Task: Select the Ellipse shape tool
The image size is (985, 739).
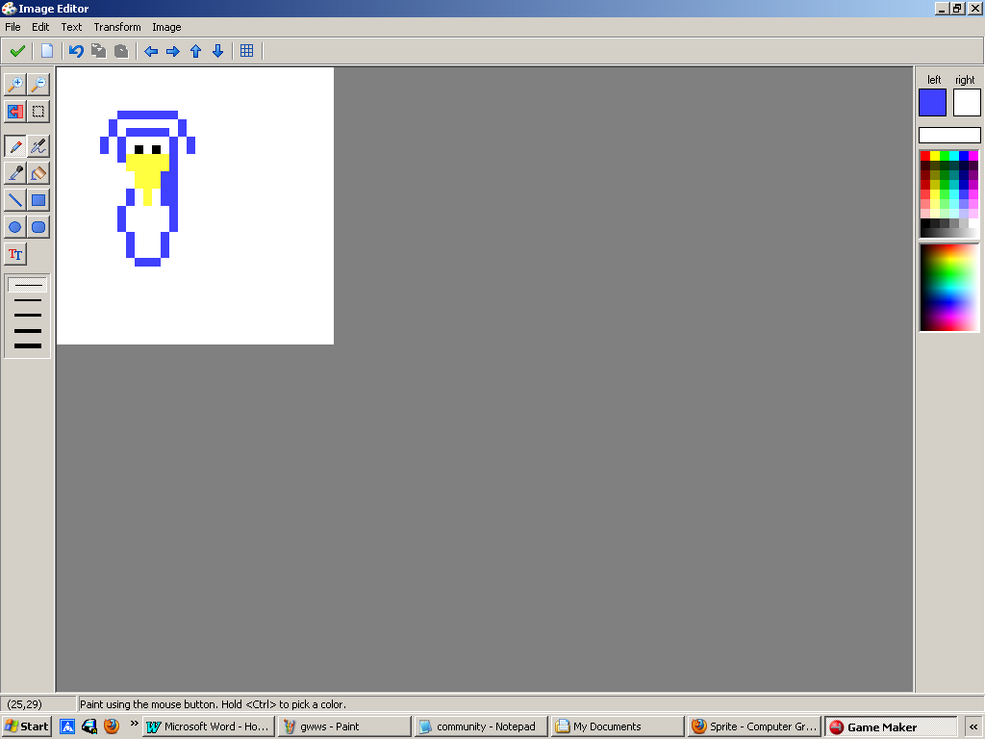Action: pos(15,227)
